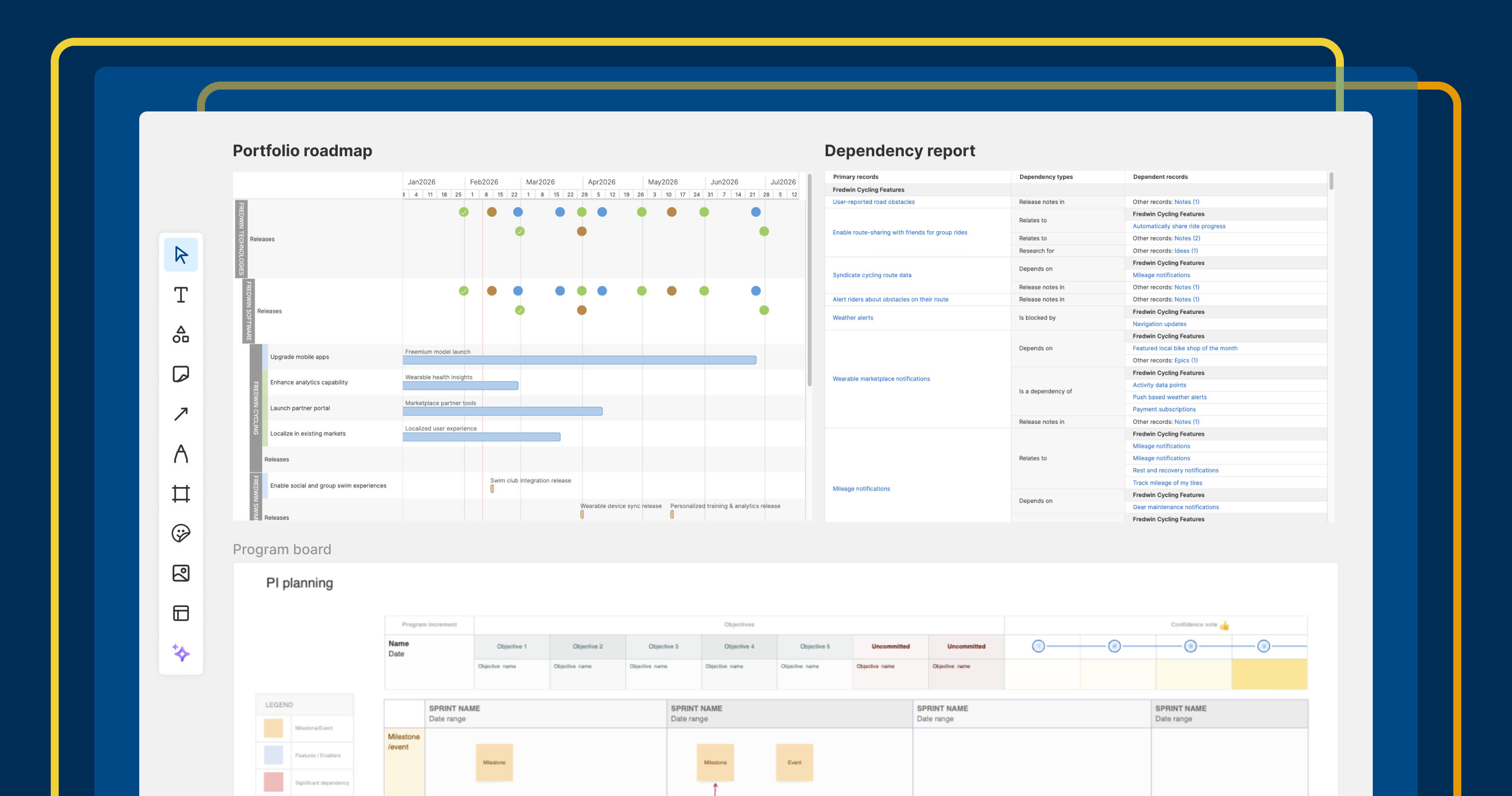
Task: Expand the Releases row under Fredwin Software
Action: pyautogui.click(x=270, y=311)
